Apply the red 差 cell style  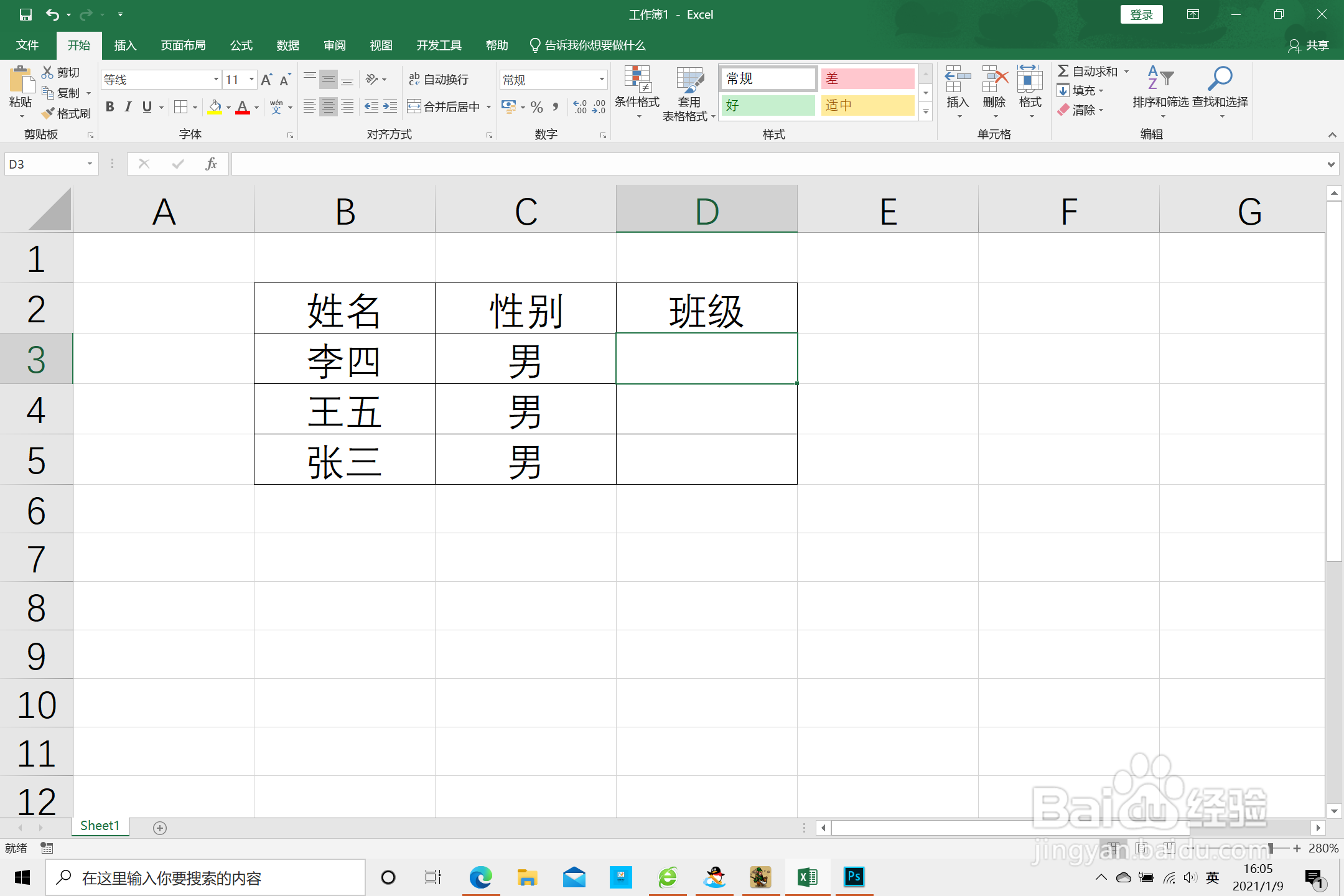point(867,78)
